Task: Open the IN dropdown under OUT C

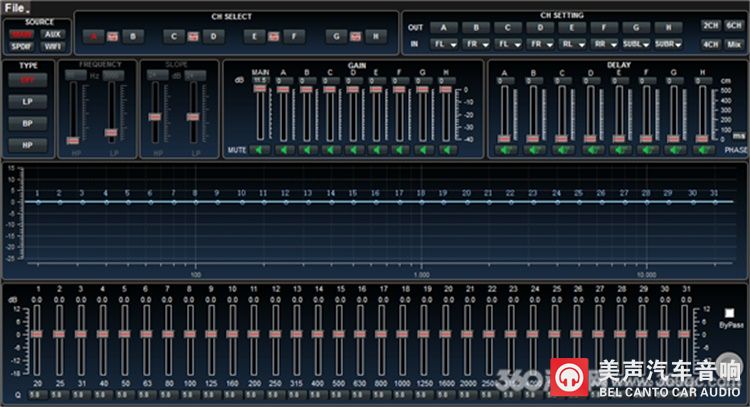Action: coord(508,44)
